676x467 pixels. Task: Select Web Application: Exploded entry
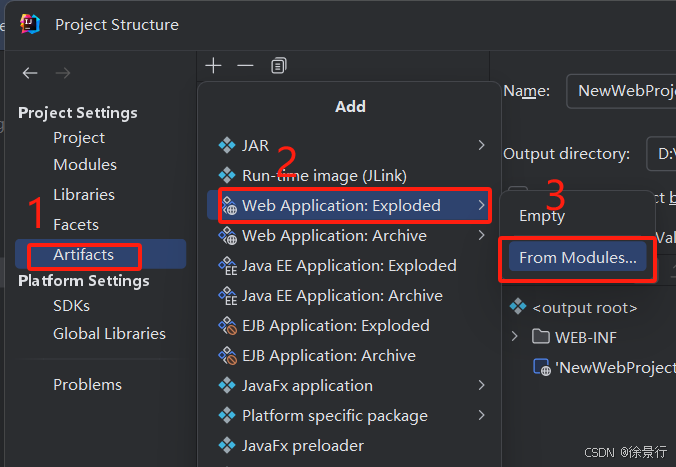click(350, 205)
